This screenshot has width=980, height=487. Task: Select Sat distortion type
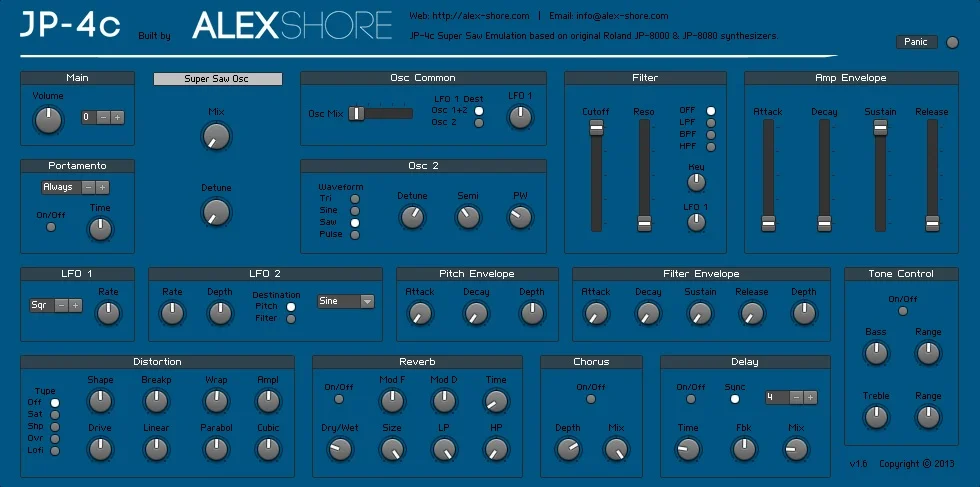coord(55,414)
